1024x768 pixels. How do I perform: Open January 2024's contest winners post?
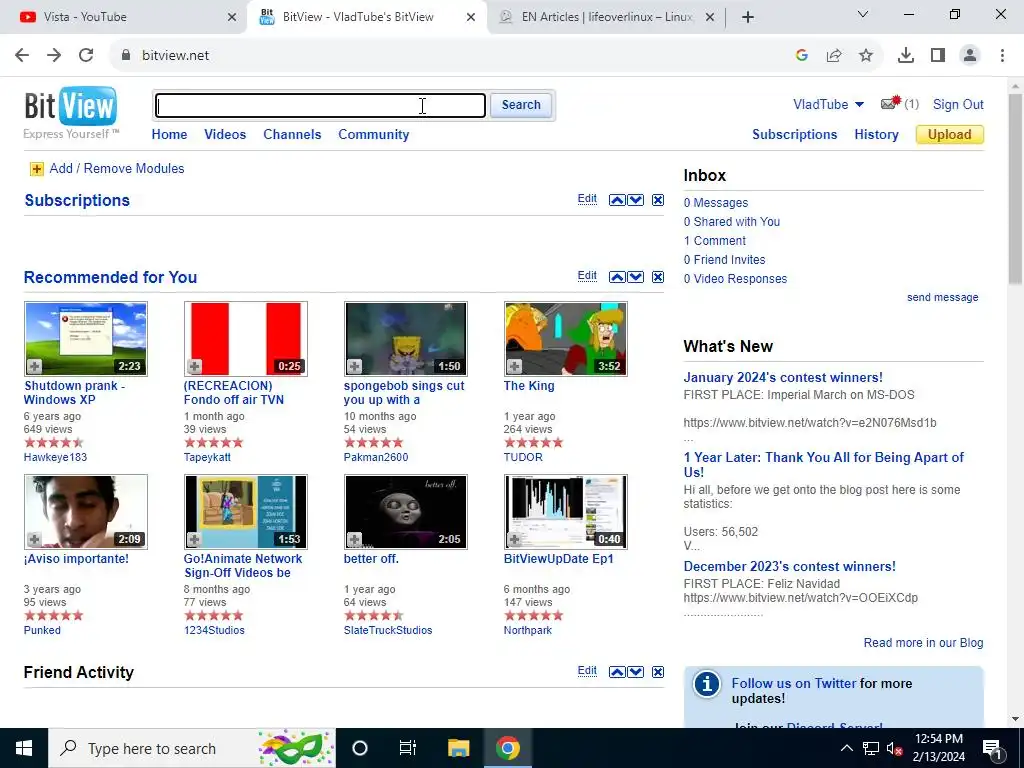click(783, 377)
